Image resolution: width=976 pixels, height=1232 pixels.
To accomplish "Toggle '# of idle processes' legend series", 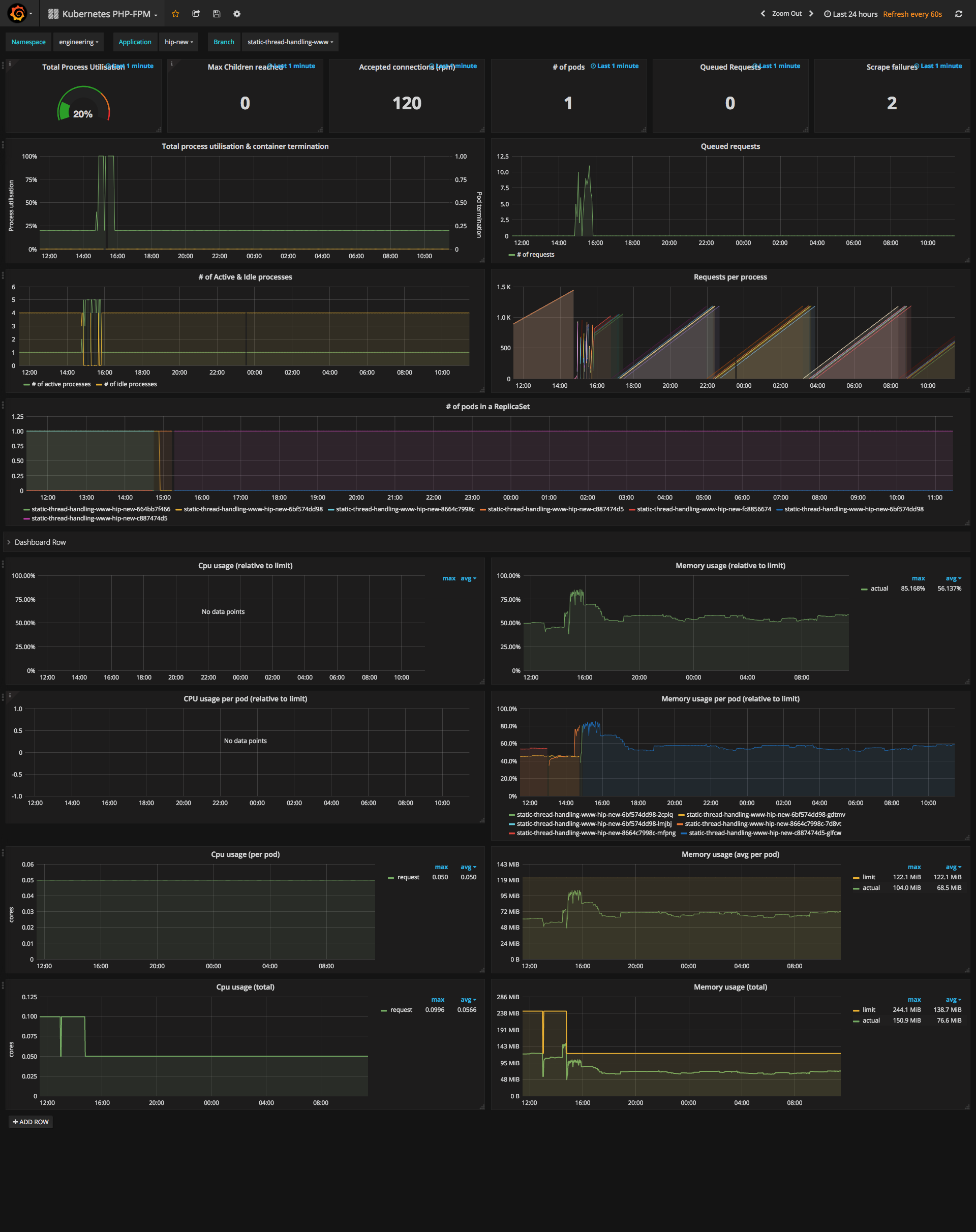I will (x=130, y=384).
